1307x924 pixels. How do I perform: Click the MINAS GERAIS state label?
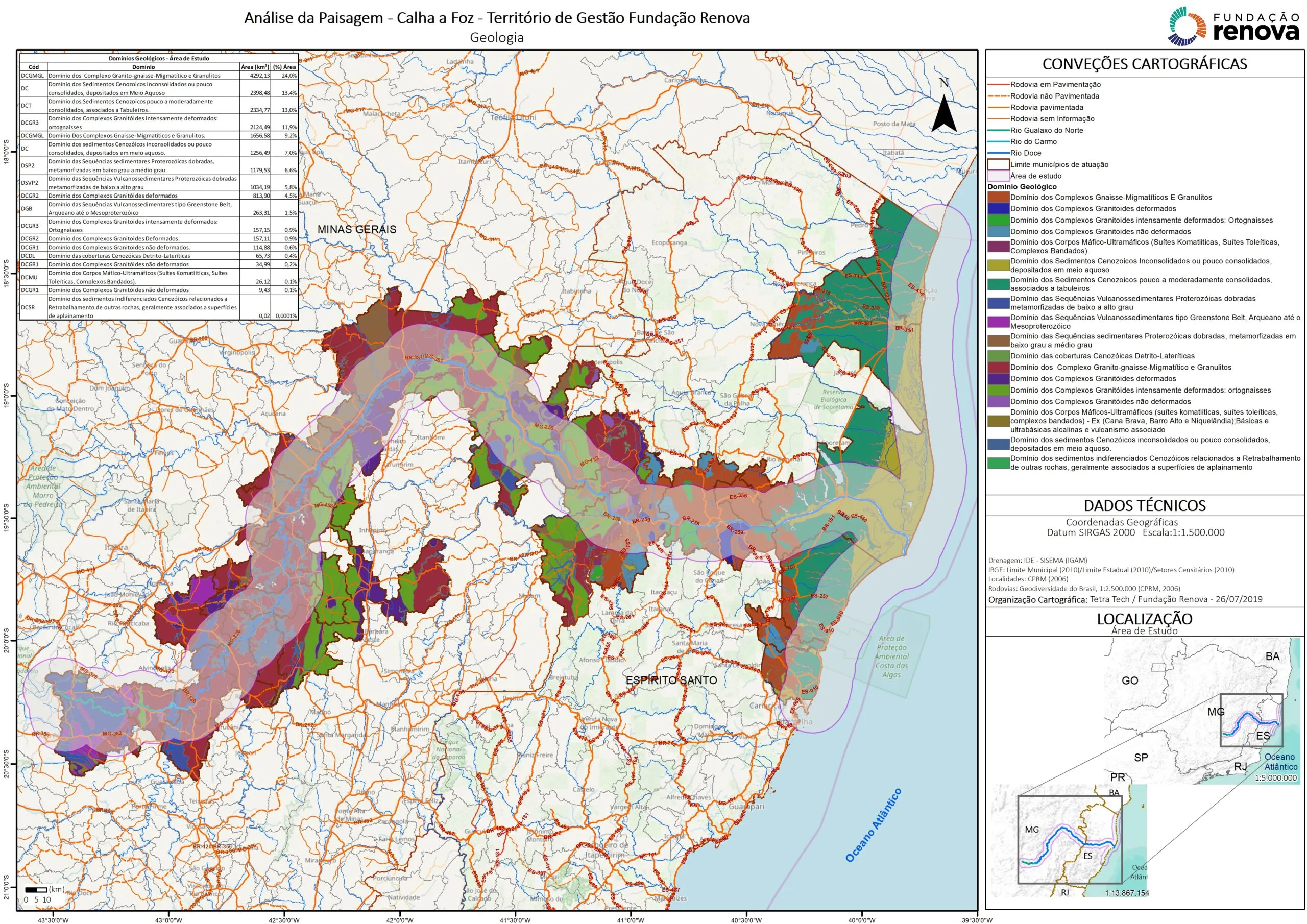(356, 229)
